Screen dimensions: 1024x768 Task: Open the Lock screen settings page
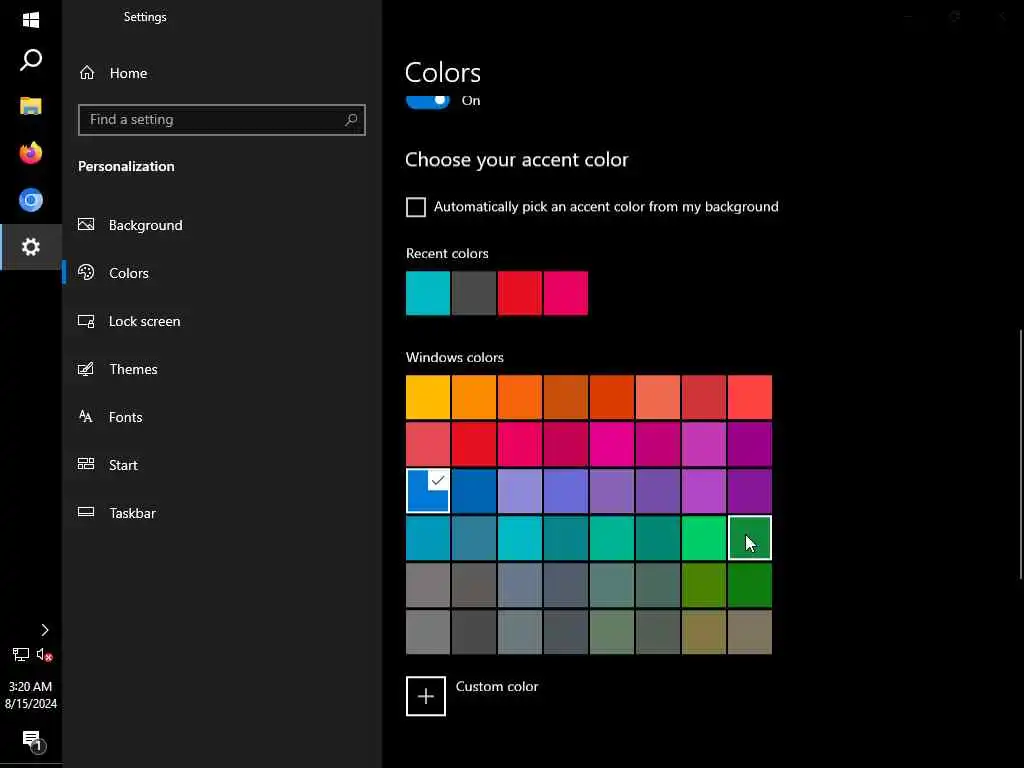[x=144, y=321]
